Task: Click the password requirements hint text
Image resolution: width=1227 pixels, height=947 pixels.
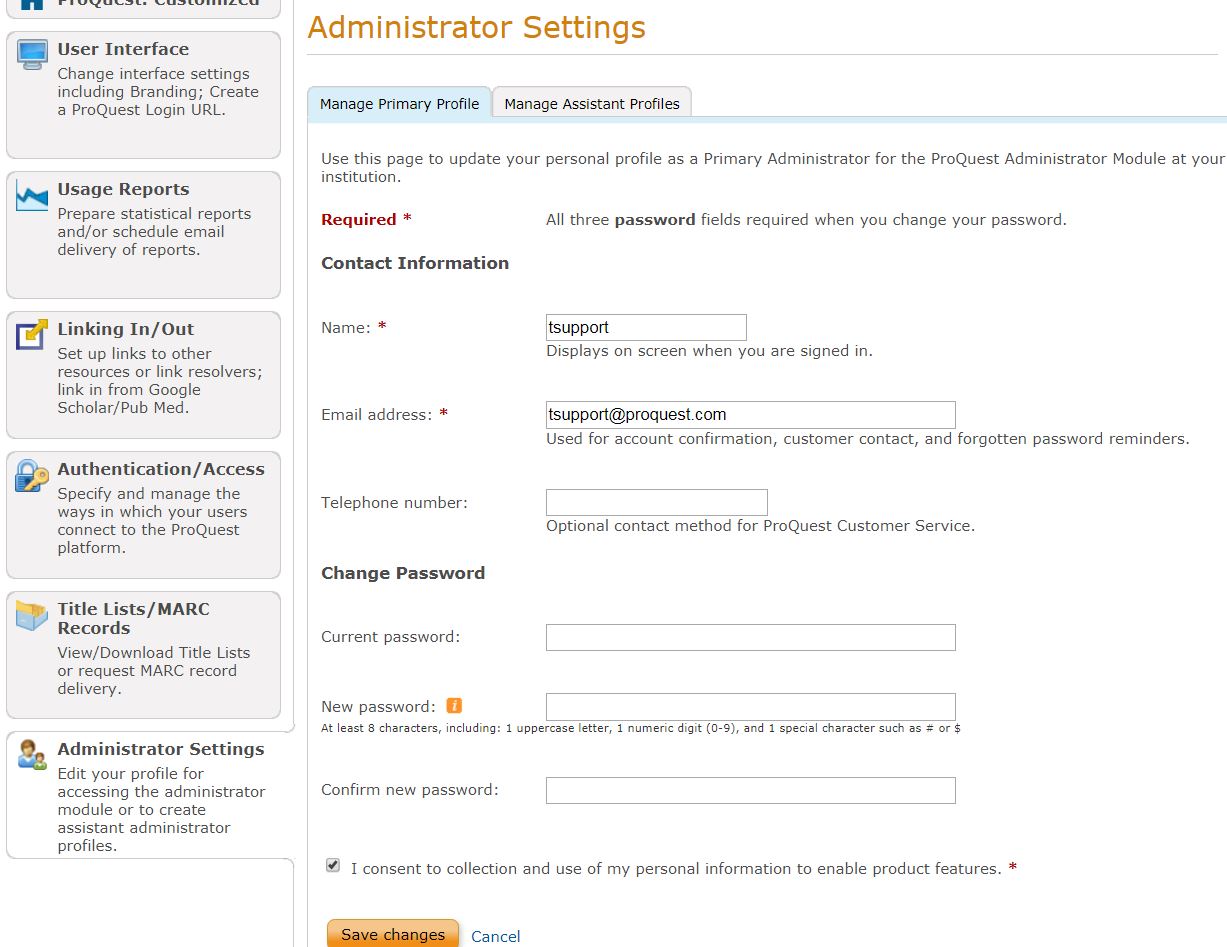Action: [641, 729]
